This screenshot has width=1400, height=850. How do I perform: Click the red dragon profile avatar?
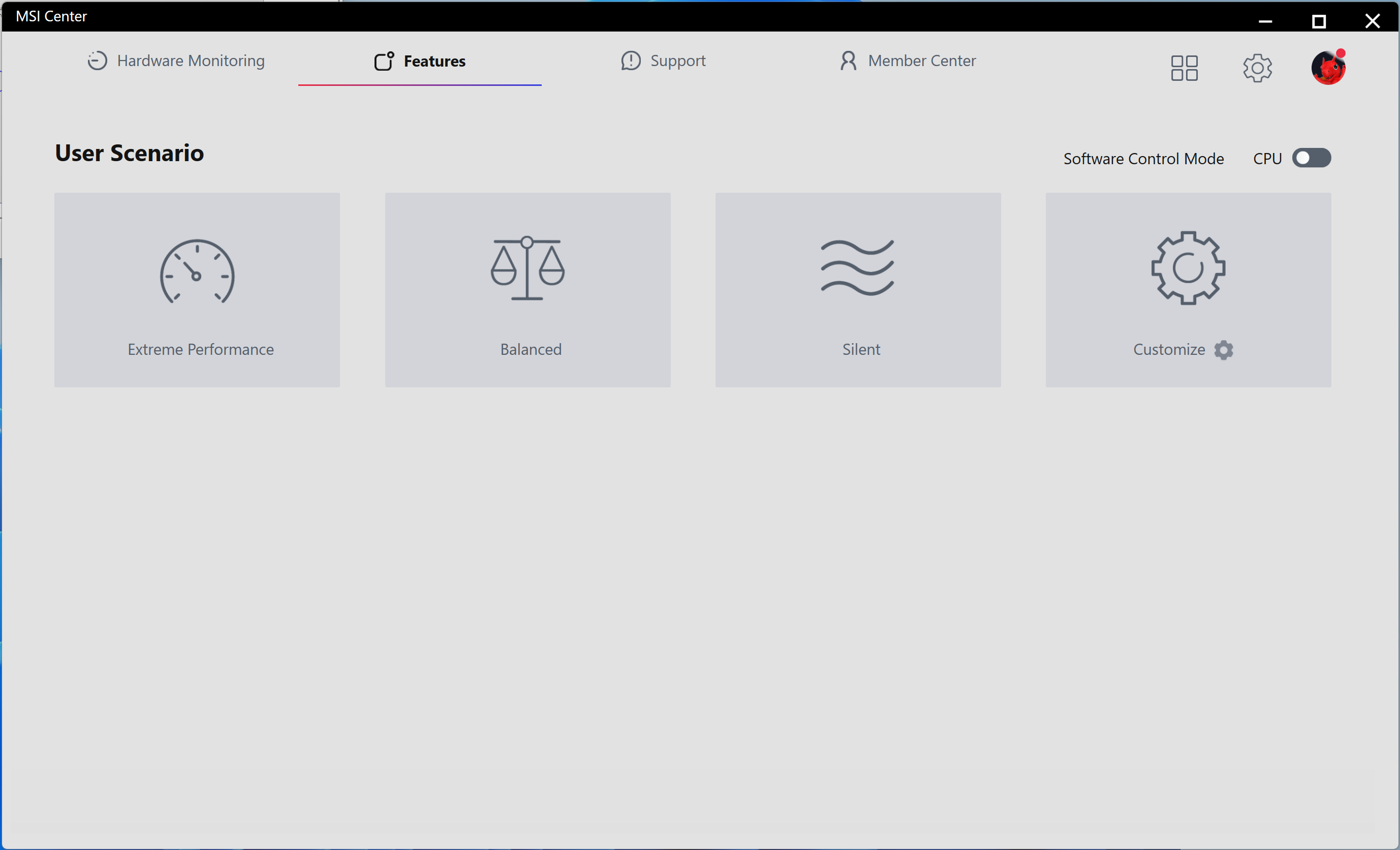[1327, 68]
